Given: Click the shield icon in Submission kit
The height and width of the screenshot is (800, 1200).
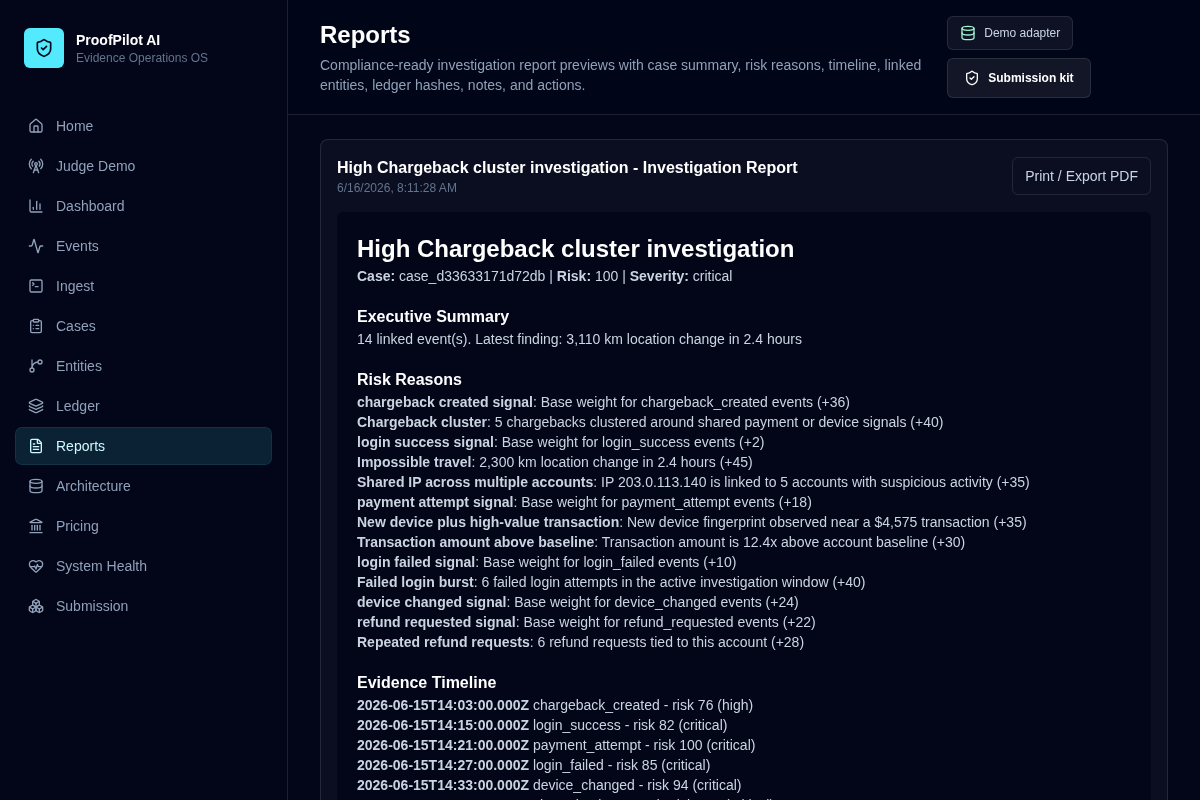Looking at the screenshot, I should [972, 78].
